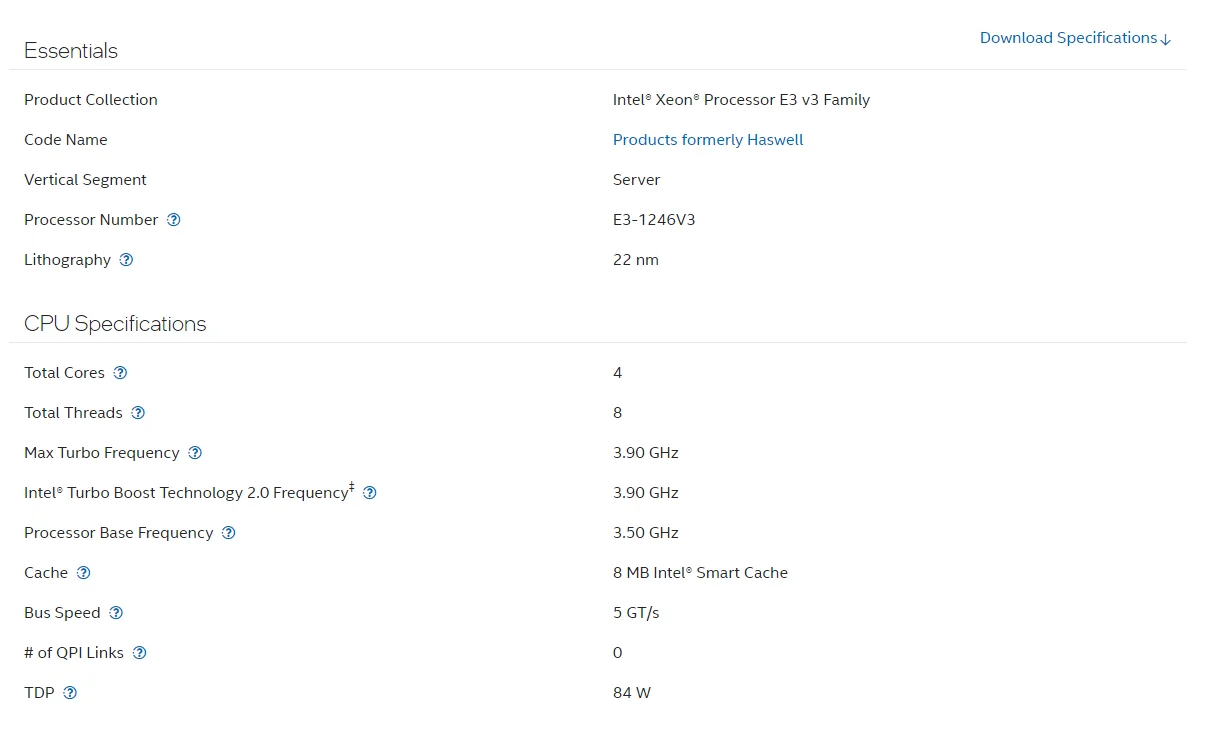The image size is (1218, 740).
Task: Open Total Cores help tooltip icon
Action: coord(120,373)
